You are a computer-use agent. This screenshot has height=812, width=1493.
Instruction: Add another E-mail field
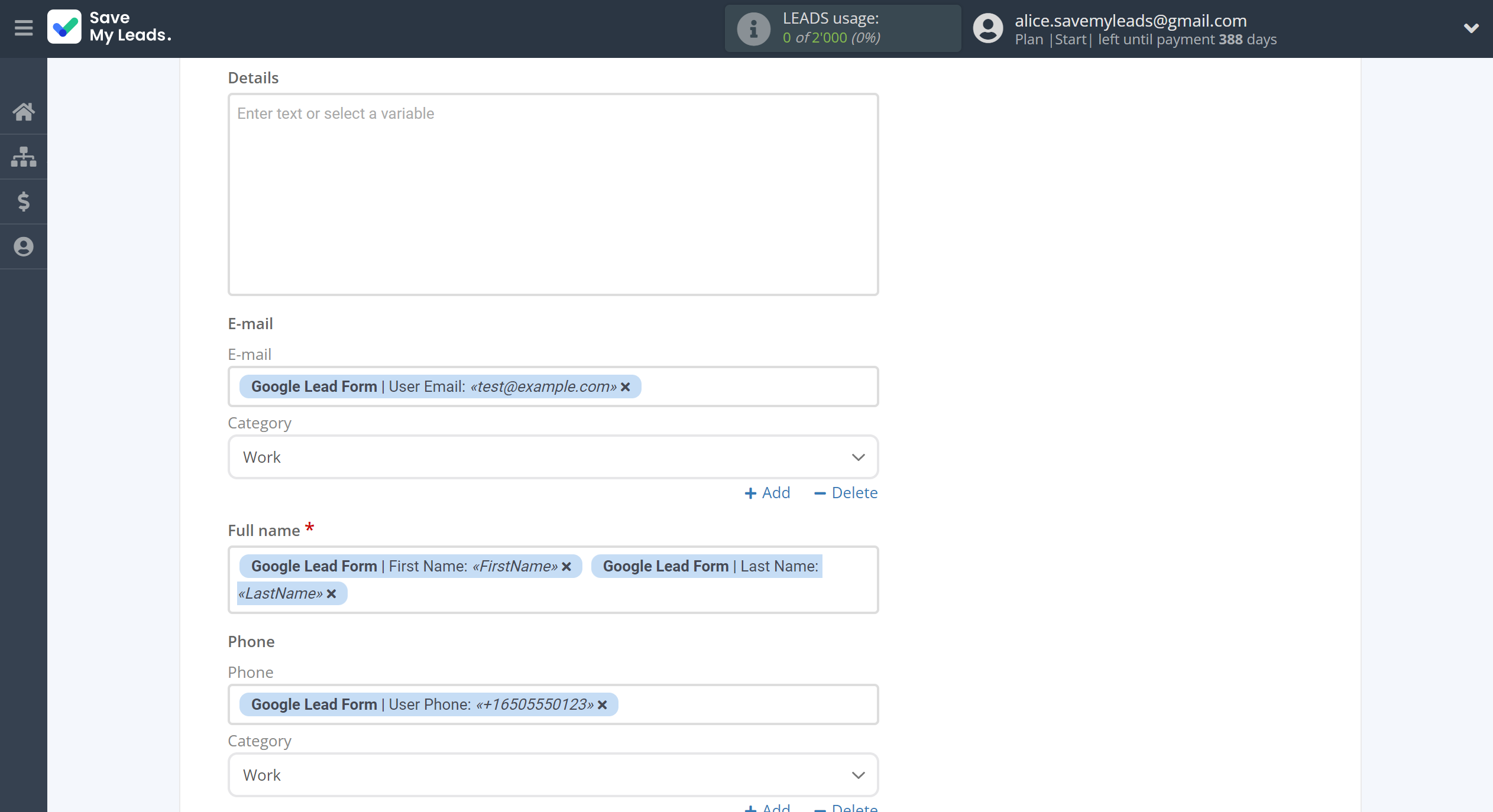(x=767, y=493)
